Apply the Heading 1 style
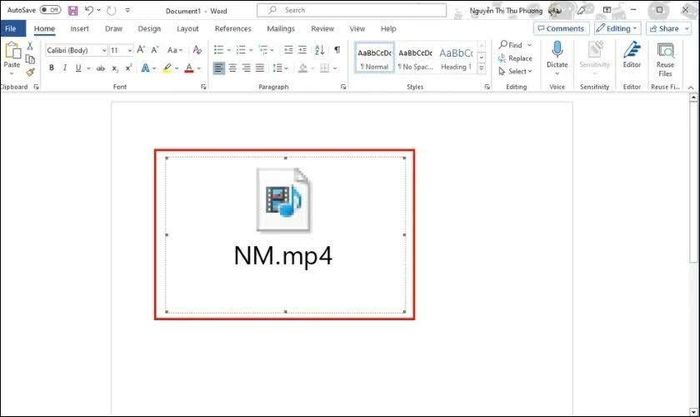Image resolution: width=700 pixels, height=417 pixels. point(456,58)
